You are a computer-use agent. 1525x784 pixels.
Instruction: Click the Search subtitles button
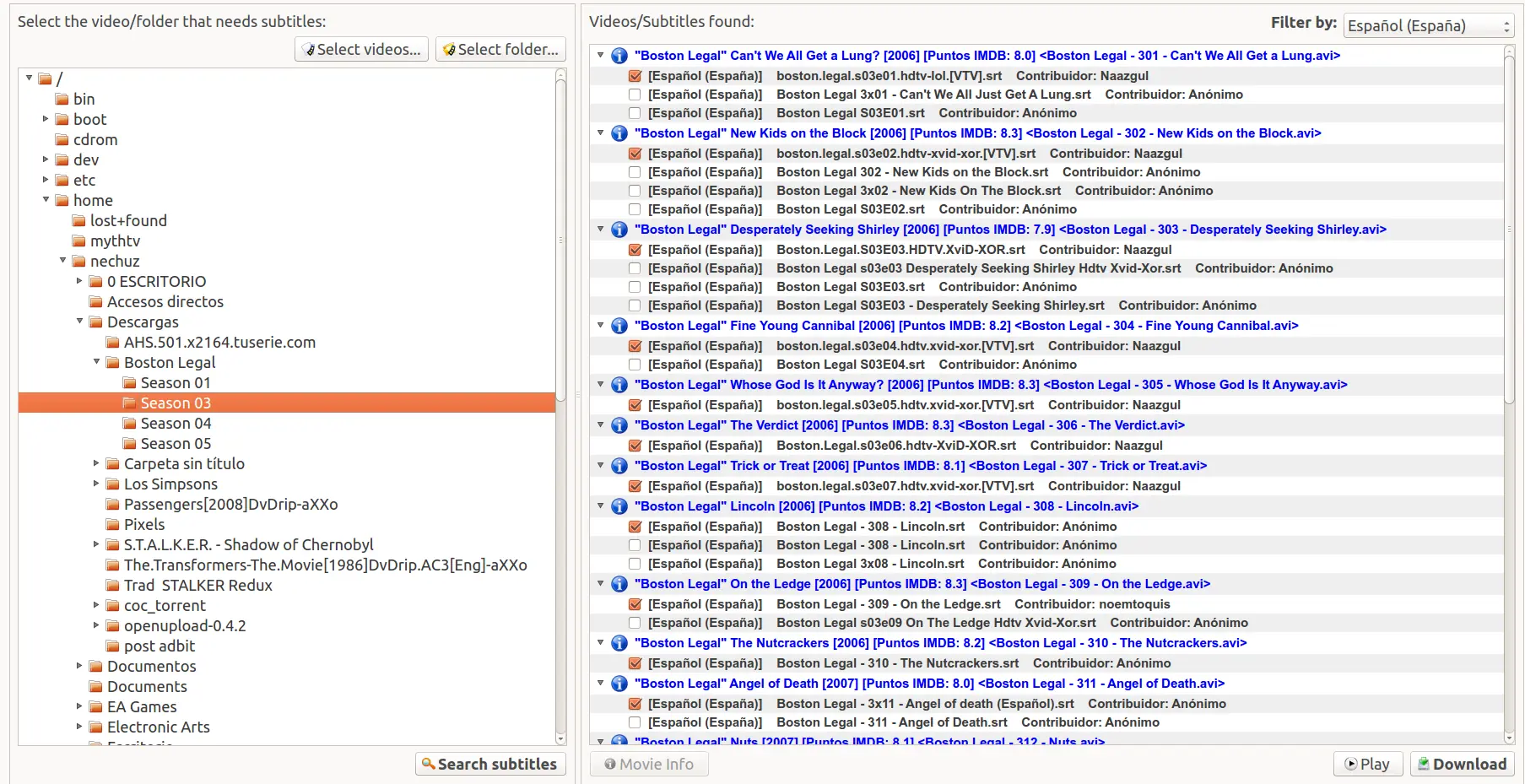pyautogui.click(x=490, y=765)
